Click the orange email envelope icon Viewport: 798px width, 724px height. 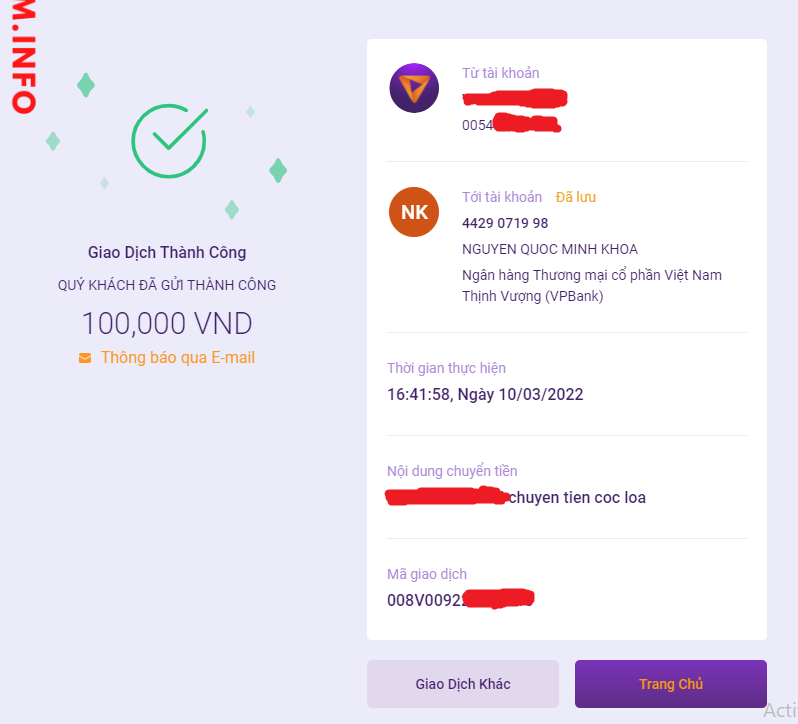[85, 358]
